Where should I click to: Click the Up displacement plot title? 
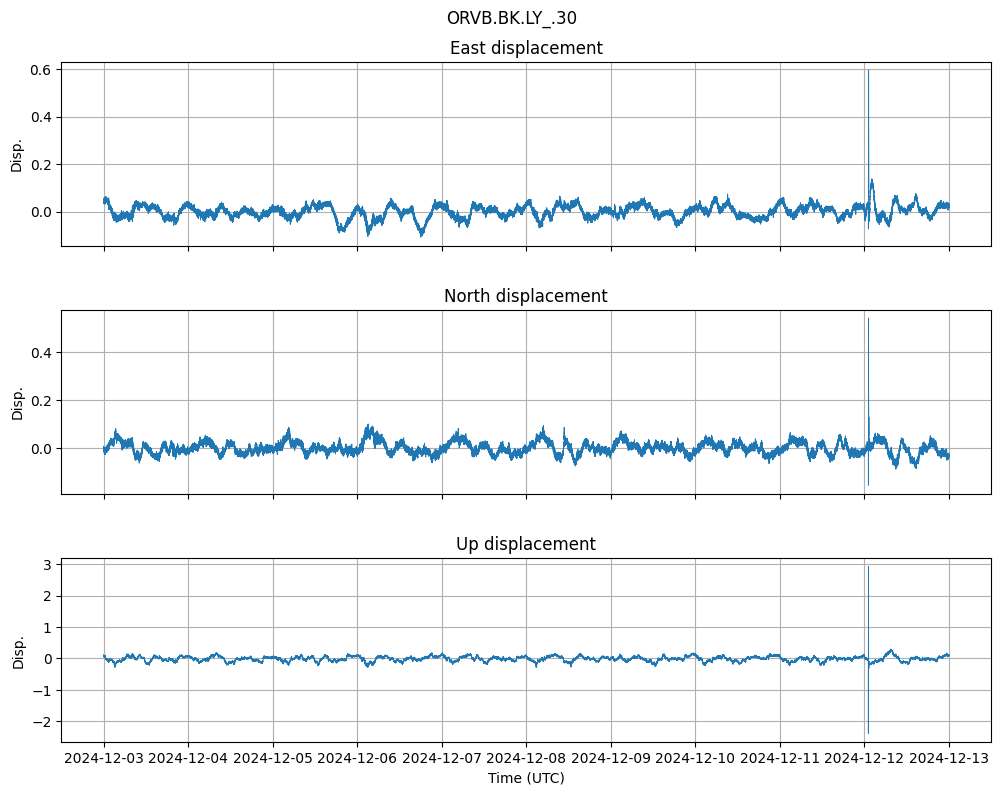[526, 544]
